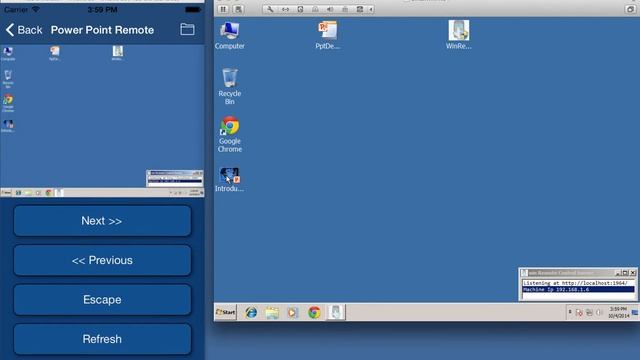Open VM settings wrench icon
640x360 pixels.
[270, 9]
